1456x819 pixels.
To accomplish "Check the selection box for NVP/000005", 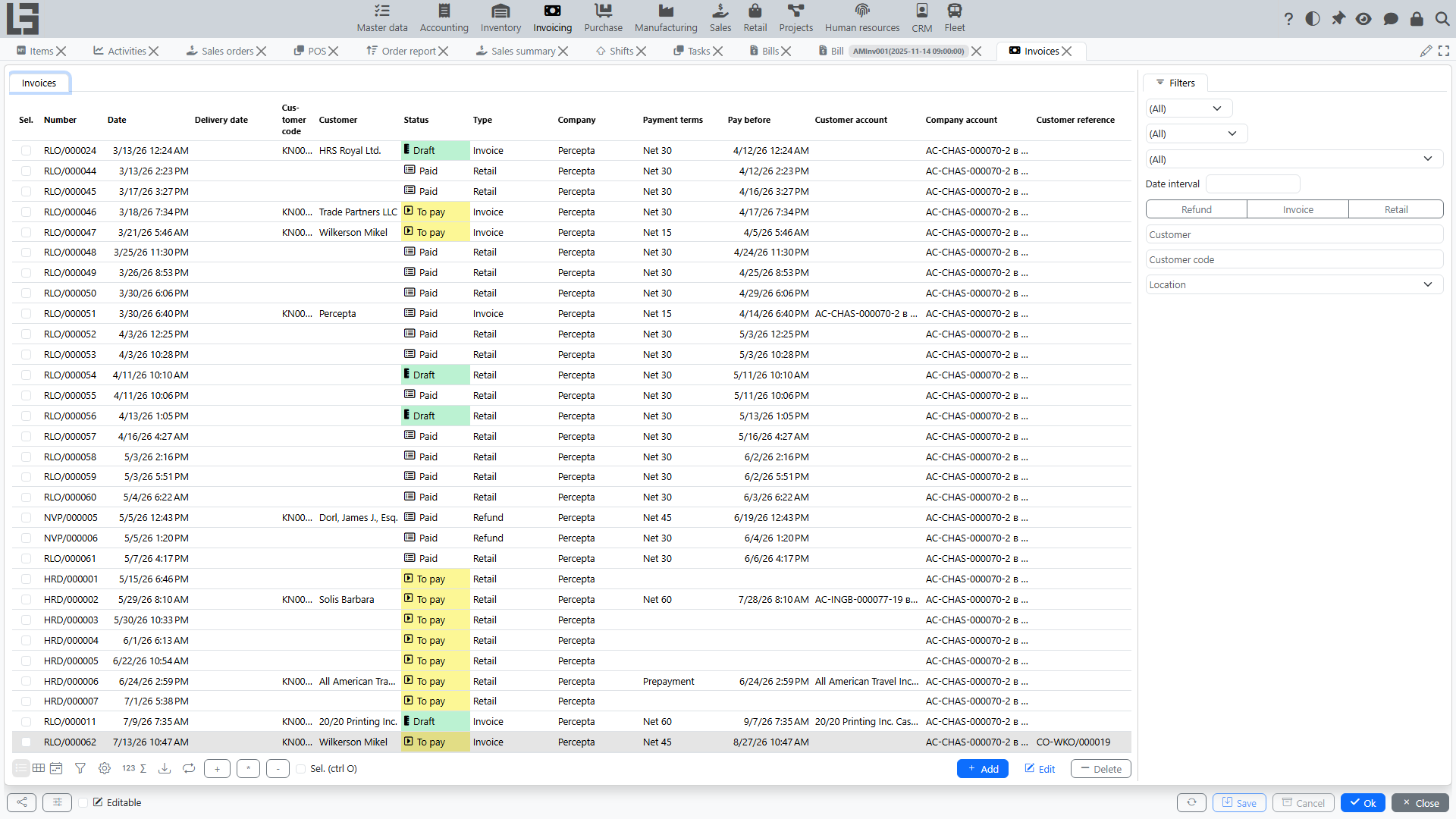I will point(27,517).
